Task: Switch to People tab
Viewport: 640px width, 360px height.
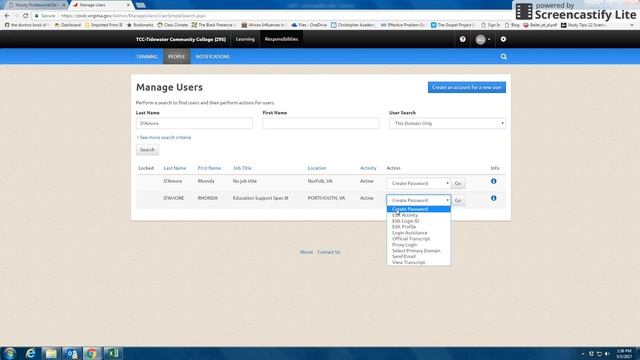Action: pos(176,57)
